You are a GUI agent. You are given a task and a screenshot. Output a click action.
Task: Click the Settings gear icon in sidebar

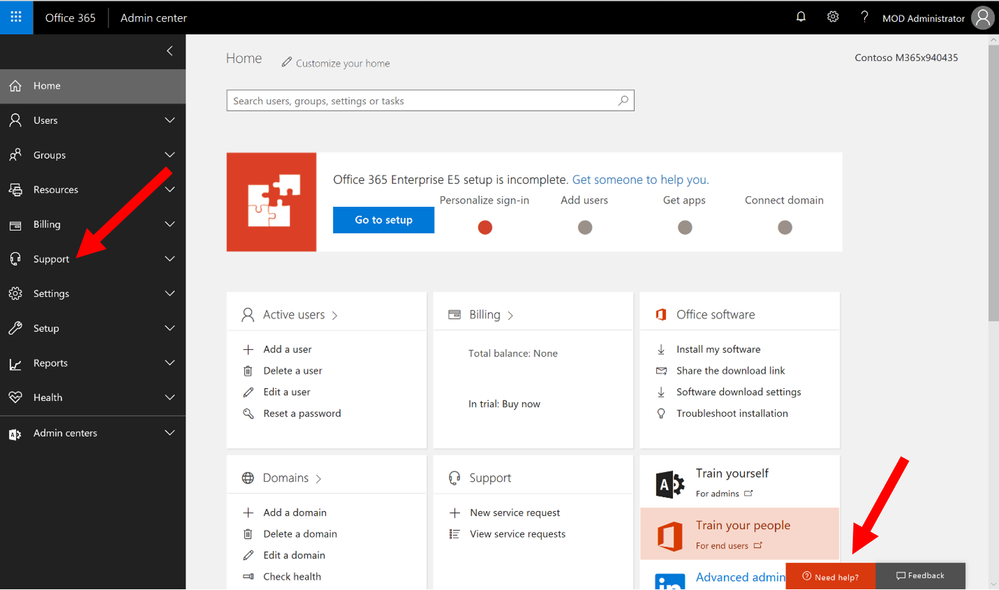(x=15, y=293)
